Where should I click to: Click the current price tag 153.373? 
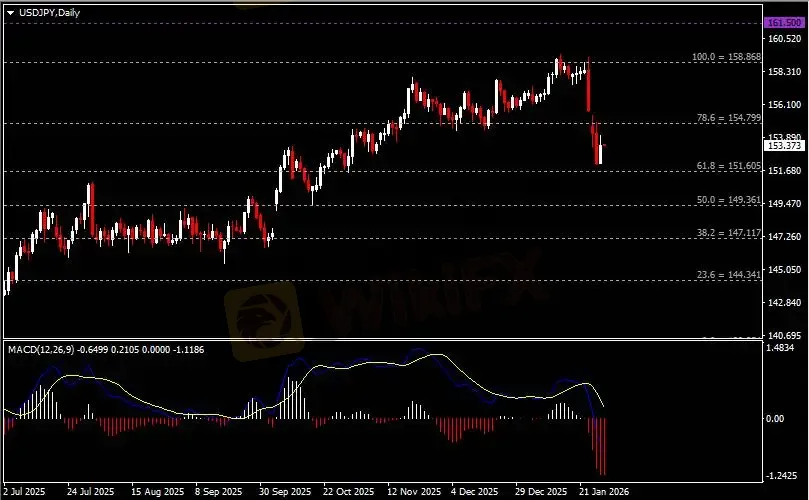coord(784,146)
